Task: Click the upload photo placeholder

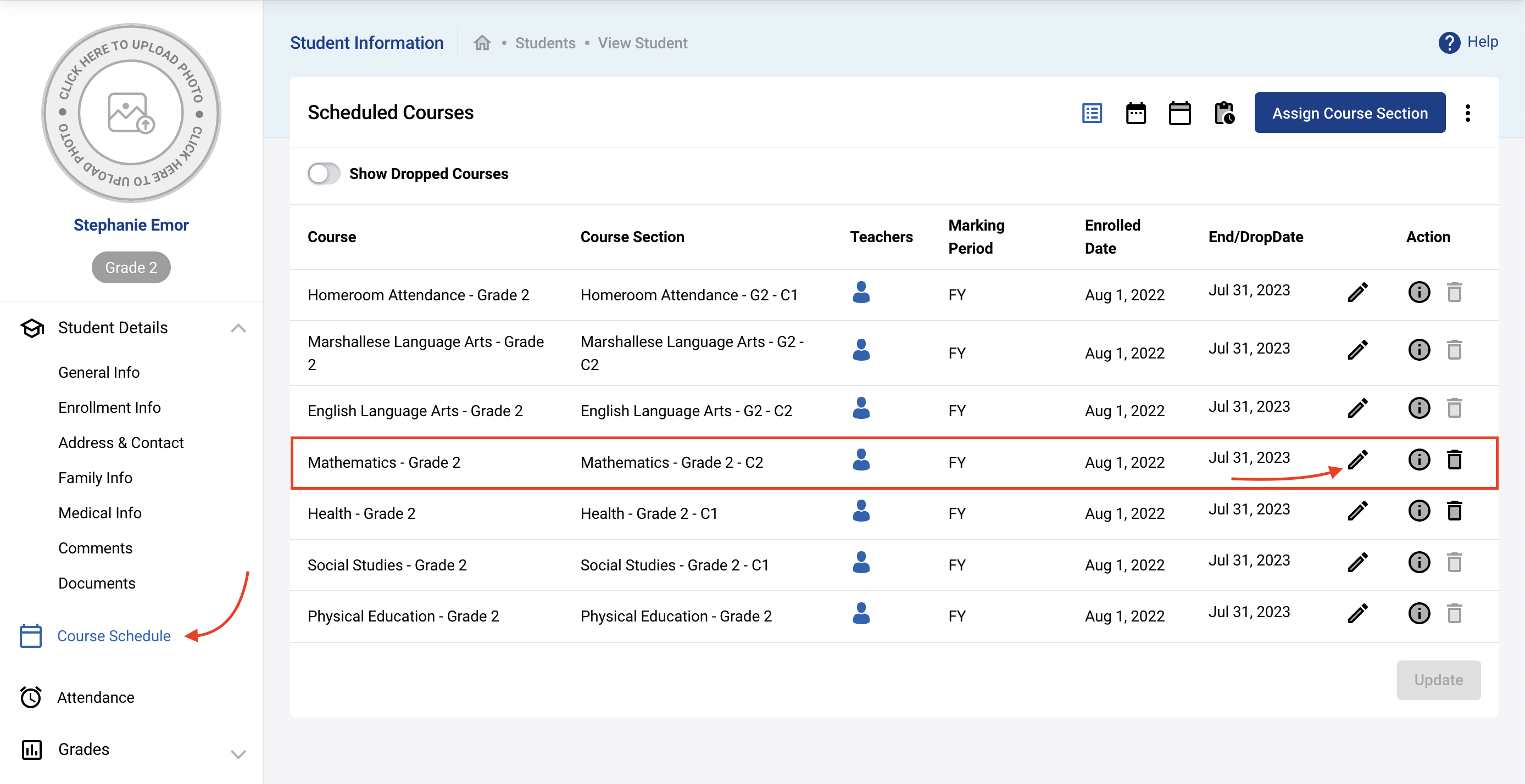Action: click(131, 113)
